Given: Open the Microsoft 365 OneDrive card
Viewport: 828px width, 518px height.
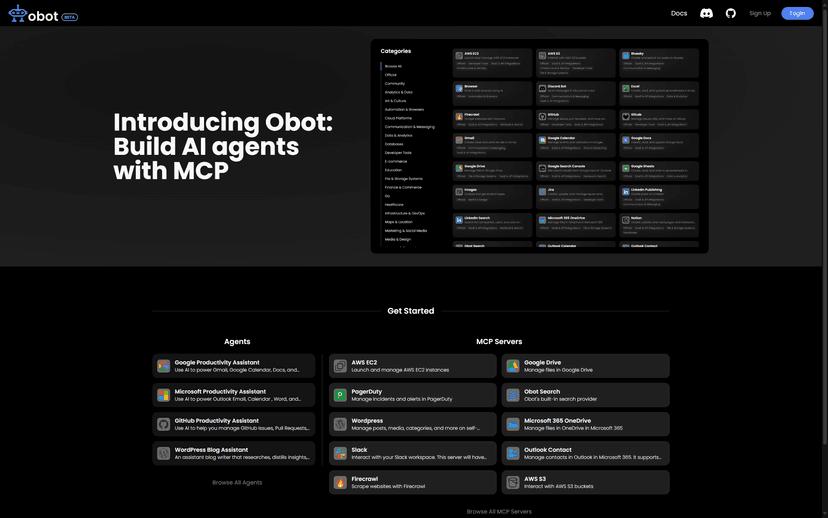Looking at the screenshot, I should coord(585,424).
